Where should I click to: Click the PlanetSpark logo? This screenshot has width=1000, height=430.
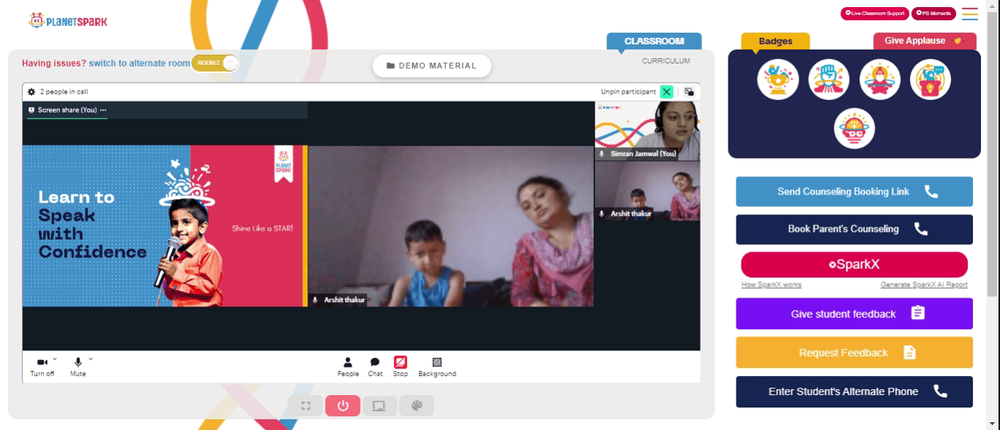68,21
